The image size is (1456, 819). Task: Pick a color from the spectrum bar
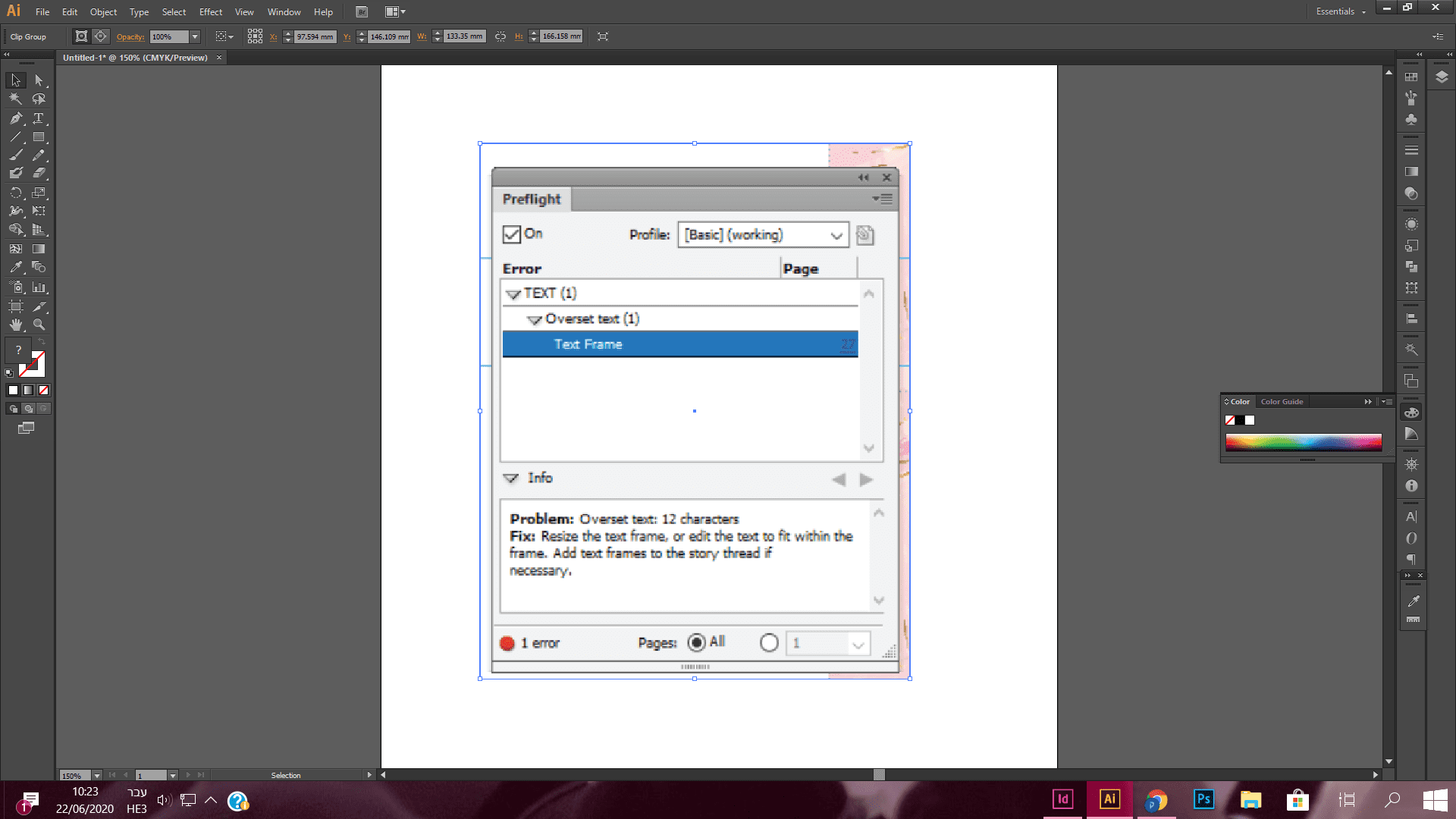pos(1303,443)
